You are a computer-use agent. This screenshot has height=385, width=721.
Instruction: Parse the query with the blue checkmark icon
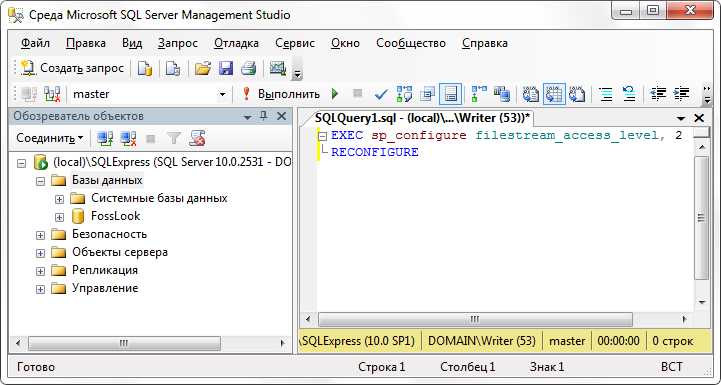(381, 94)
